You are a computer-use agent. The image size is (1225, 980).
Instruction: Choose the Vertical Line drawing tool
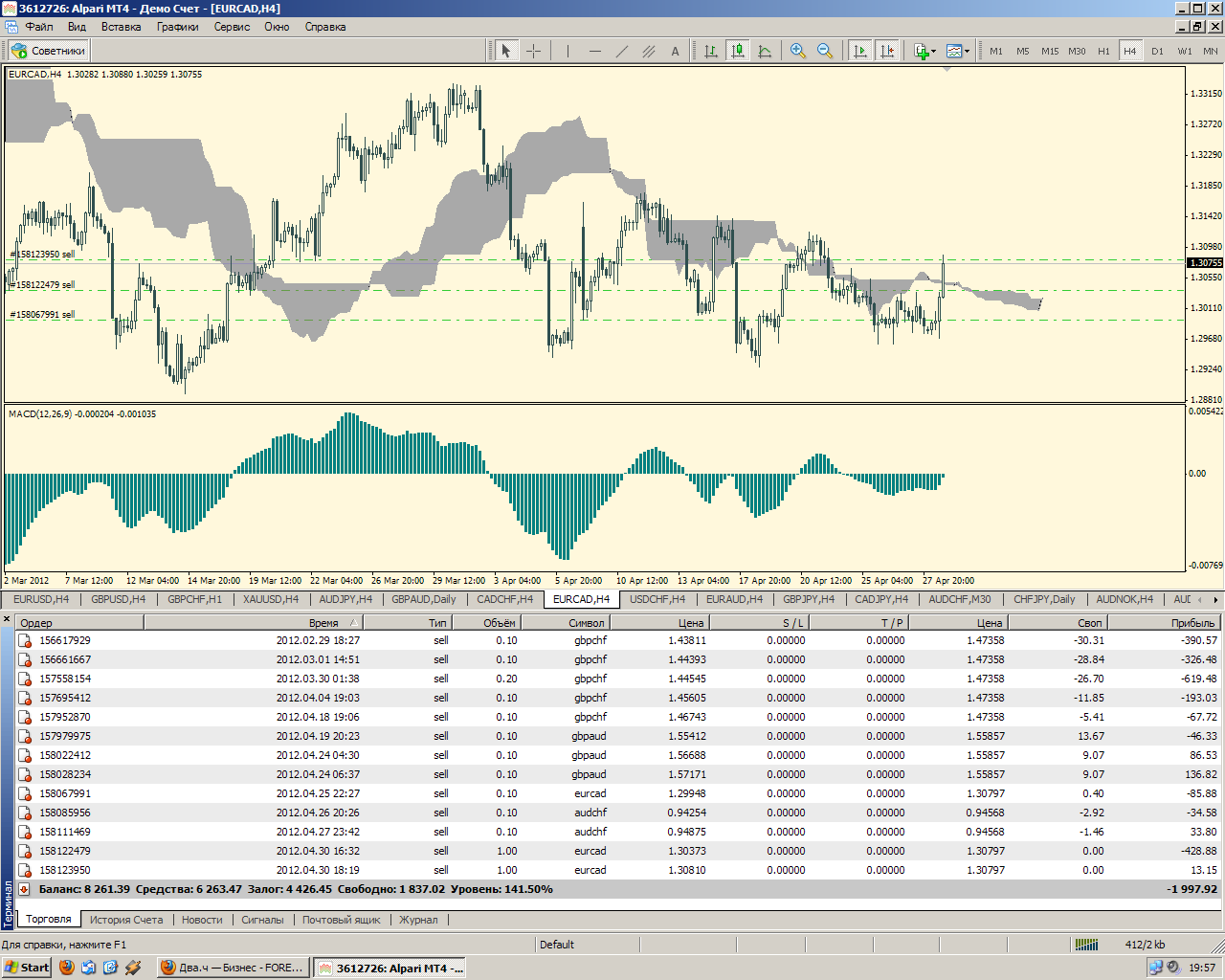pyautogui.click(x=568, y=51)
